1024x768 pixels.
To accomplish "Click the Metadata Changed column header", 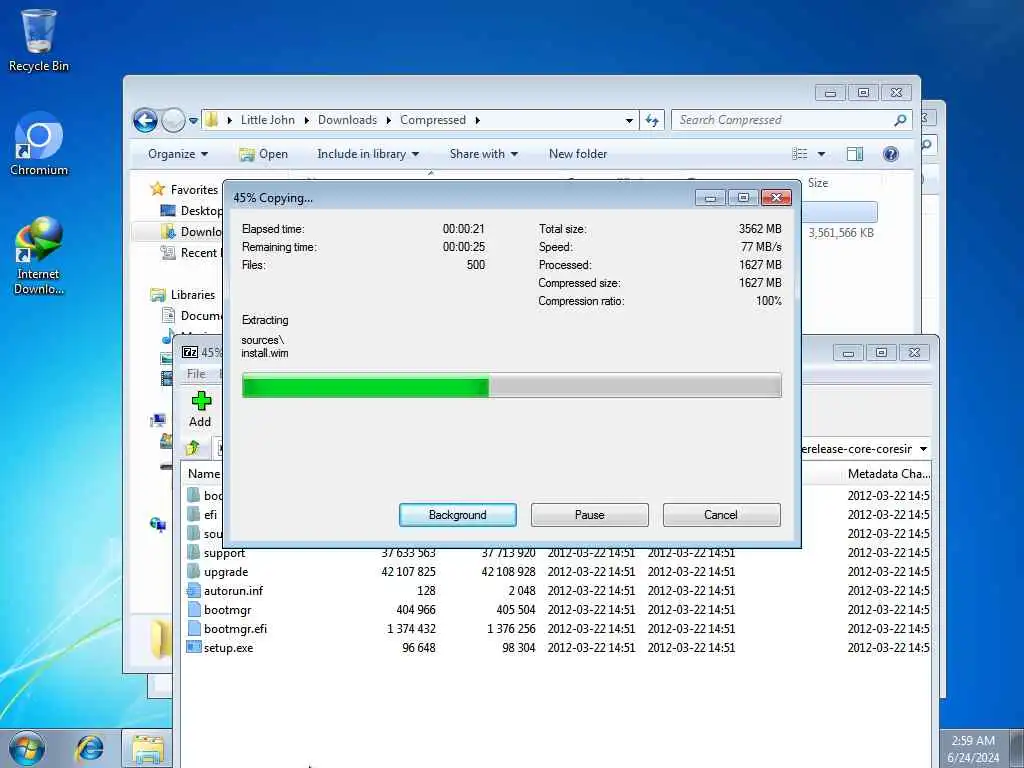I will point(888,473).
